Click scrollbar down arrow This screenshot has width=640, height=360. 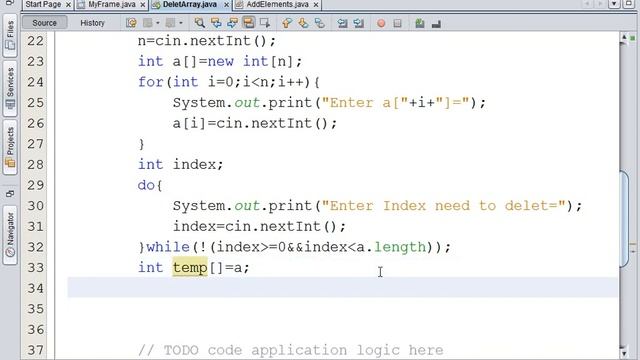[x=624, y=353]
